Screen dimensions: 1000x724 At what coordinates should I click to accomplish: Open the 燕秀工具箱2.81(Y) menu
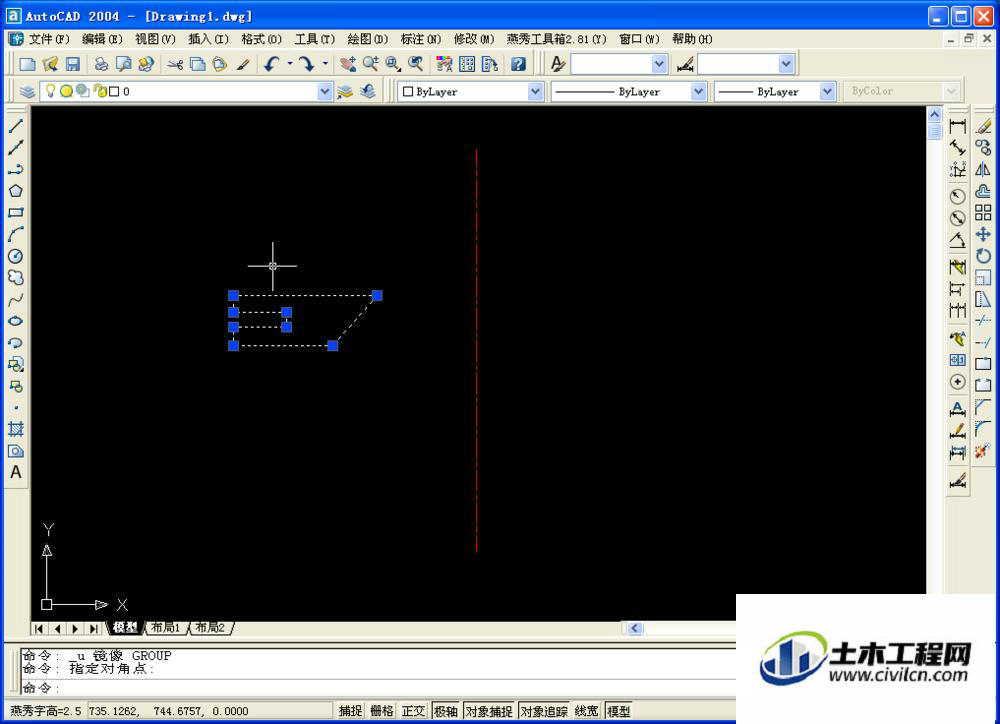556,39
